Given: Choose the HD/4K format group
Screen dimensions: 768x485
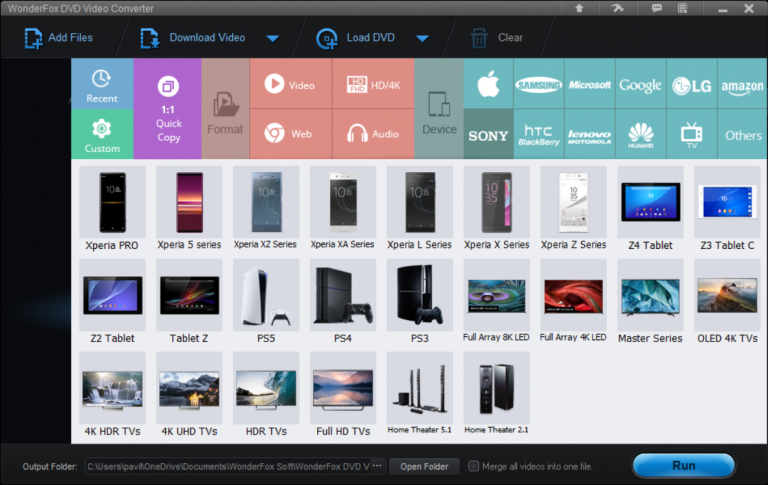Looking at the screenshot, I should click(x=373, y=84).
